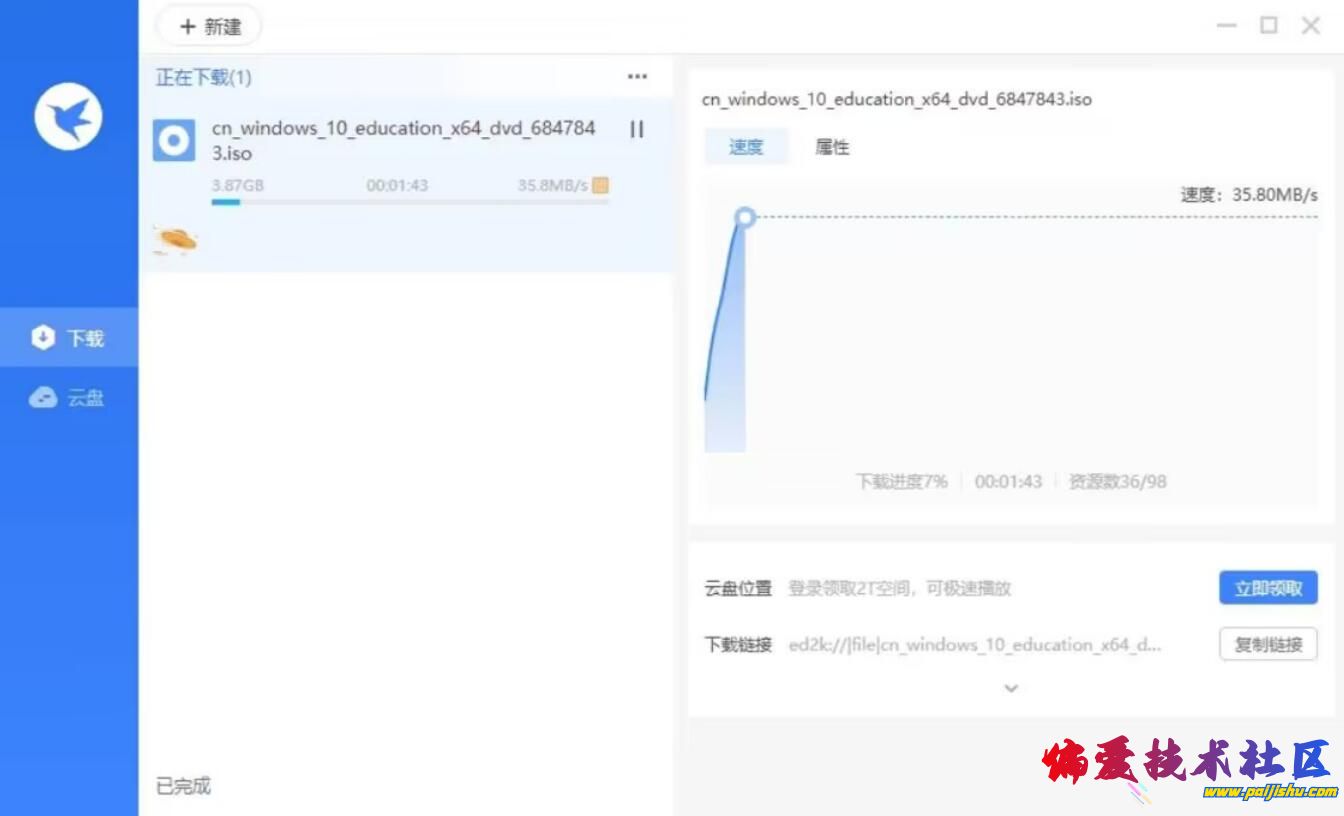Click the download progress bar
Screen dimensions: 1344x816
pyautogui.click(x=410, y=202)
